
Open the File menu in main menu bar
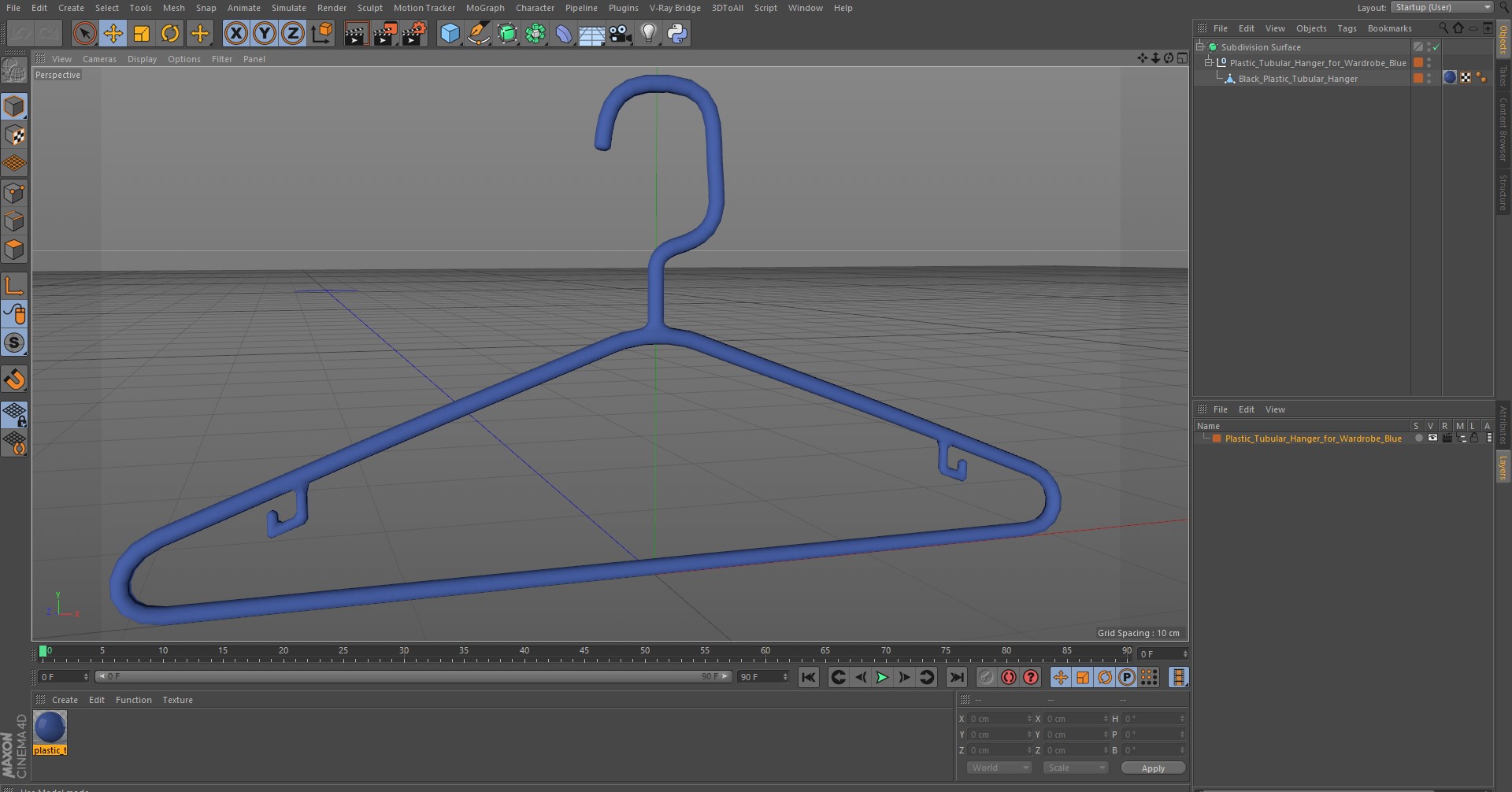point(13,8)
